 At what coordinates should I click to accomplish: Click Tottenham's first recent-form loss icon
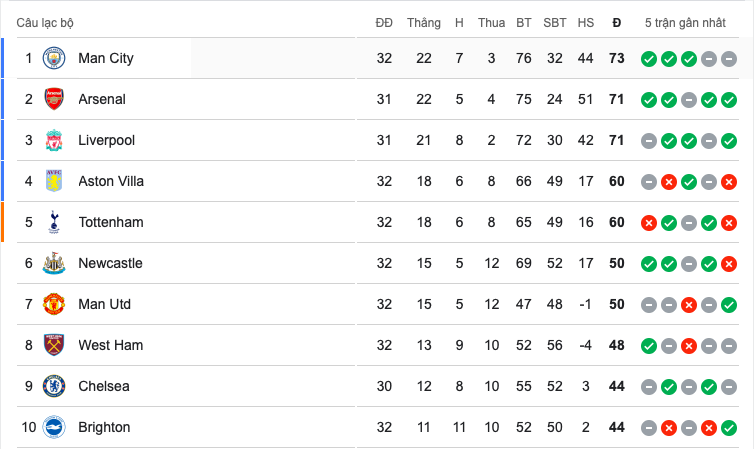pos(649,222)
